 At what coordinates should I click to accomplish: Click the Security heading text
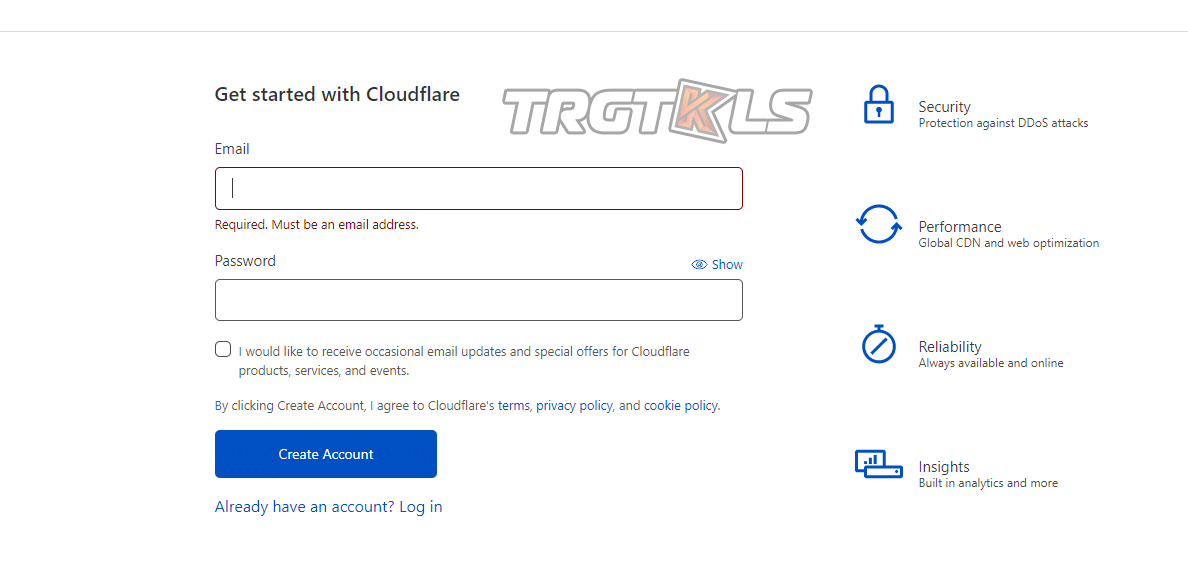[x=944, y=107]
